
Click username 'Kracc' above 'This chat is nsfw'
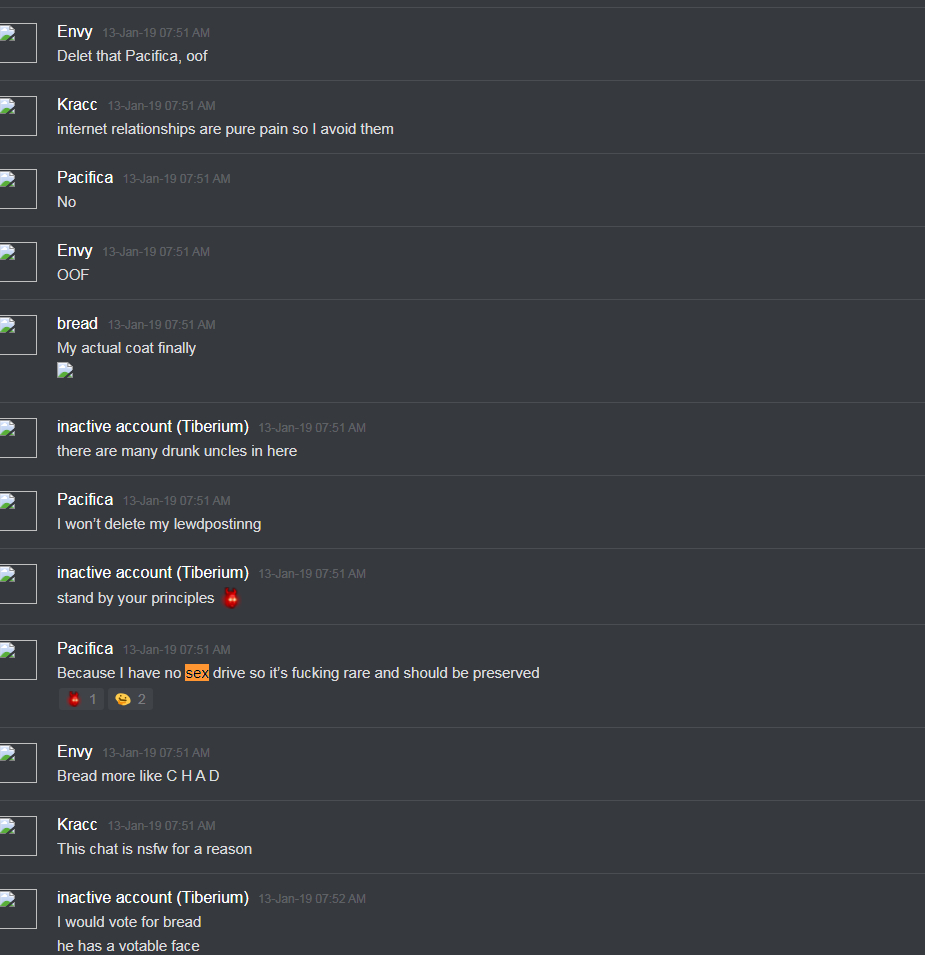(x=77, y=825)
